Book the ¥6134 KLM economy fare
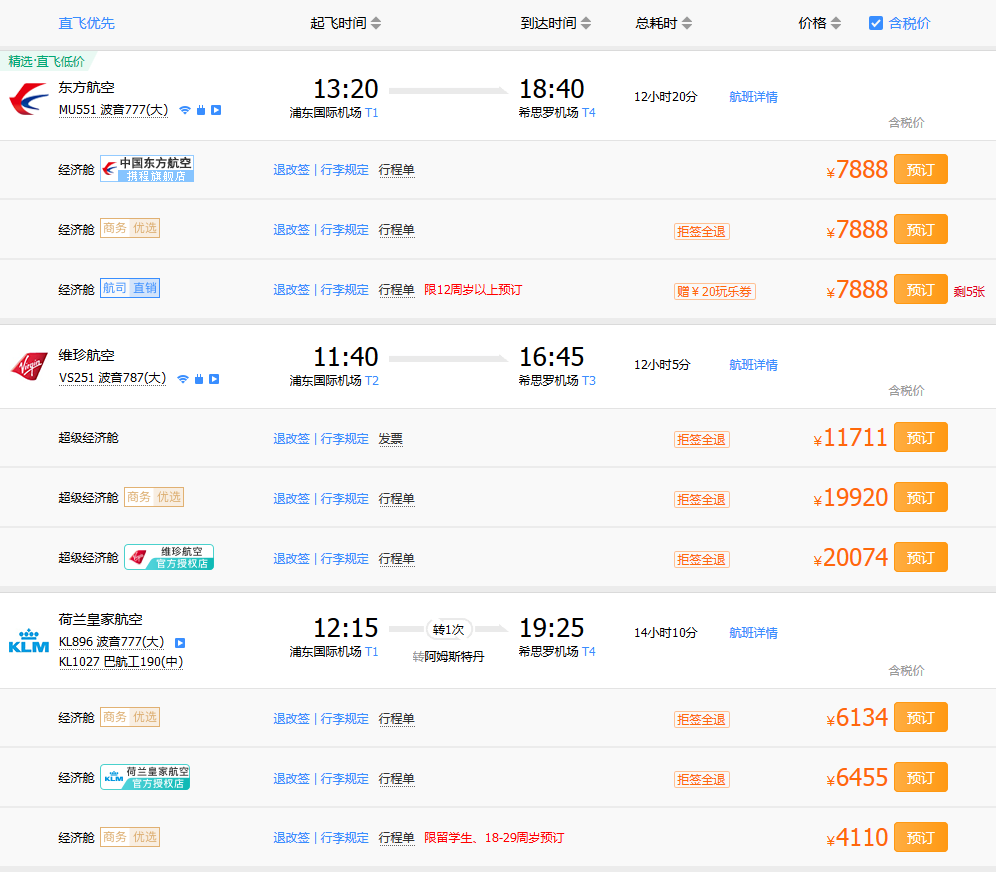Screen dimensions: 996x872 click(920, 718)
